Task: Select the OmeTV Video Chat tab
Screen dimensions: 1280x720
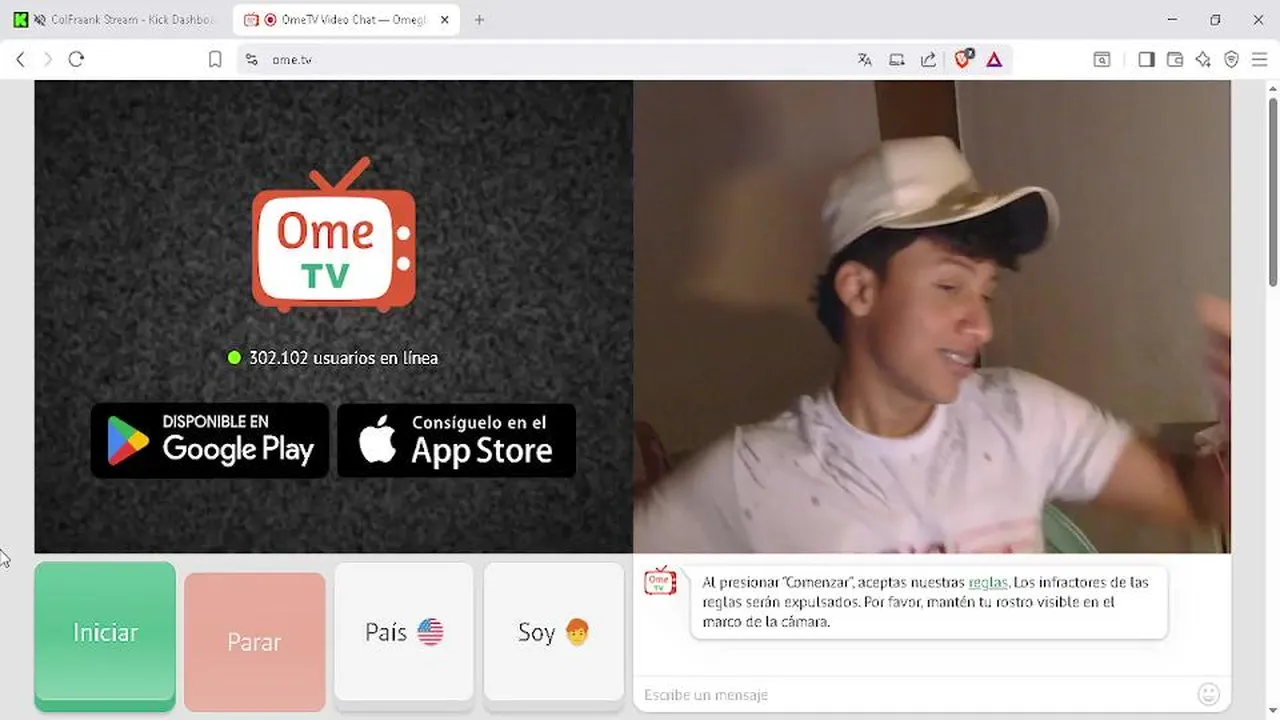Action: [345, 20]
